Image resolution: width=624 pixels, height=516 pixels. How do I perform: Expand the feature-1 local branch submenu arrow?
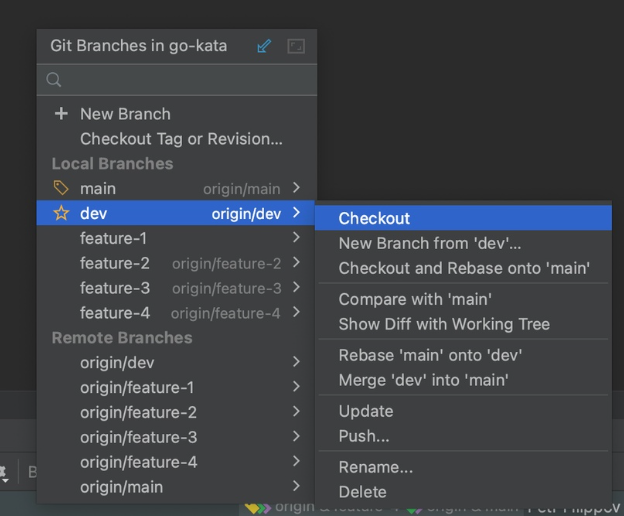[297, 238]
